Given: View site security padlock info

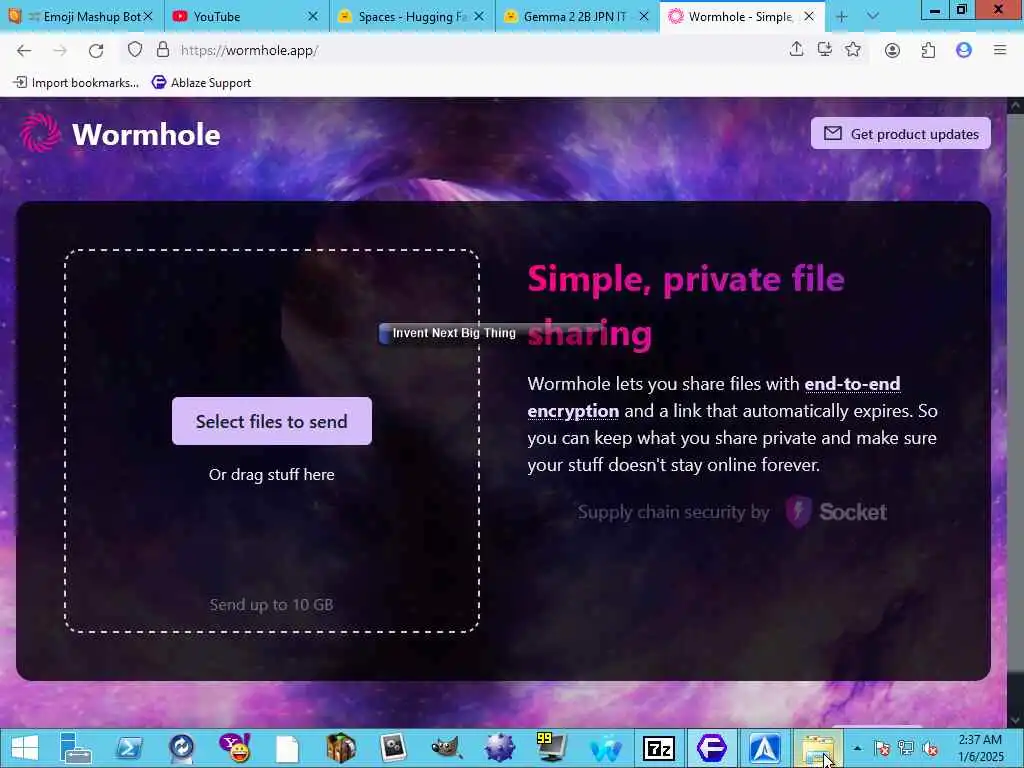Looking at the screenshot, I should 163,50.
